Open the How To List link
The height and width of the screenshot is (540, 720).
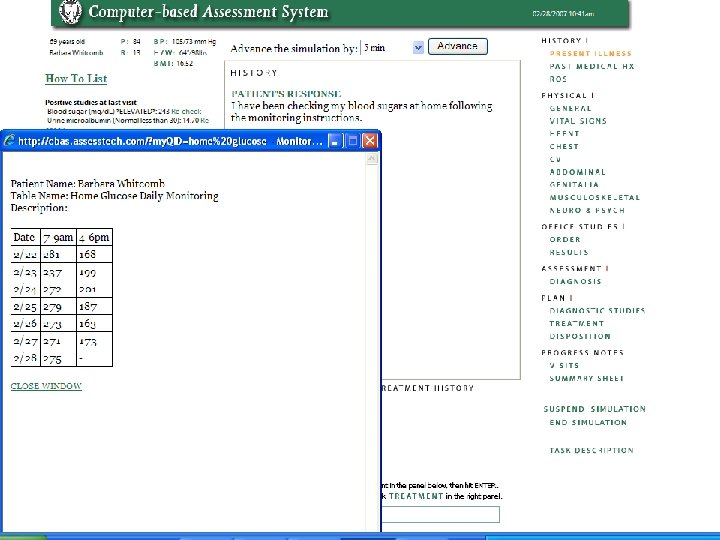tap(76, 79)
